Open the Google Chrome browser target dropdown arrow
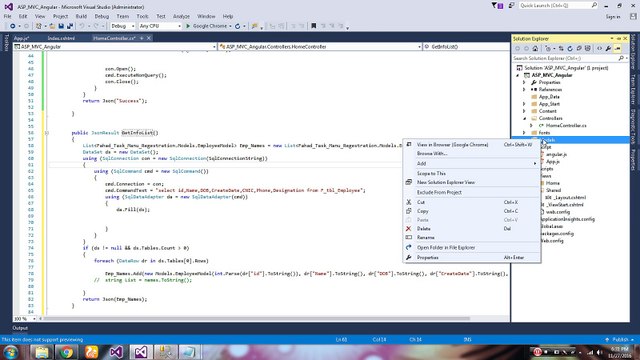Image resolution: width=640 pixels, height=360 pixels. (231, 26)
